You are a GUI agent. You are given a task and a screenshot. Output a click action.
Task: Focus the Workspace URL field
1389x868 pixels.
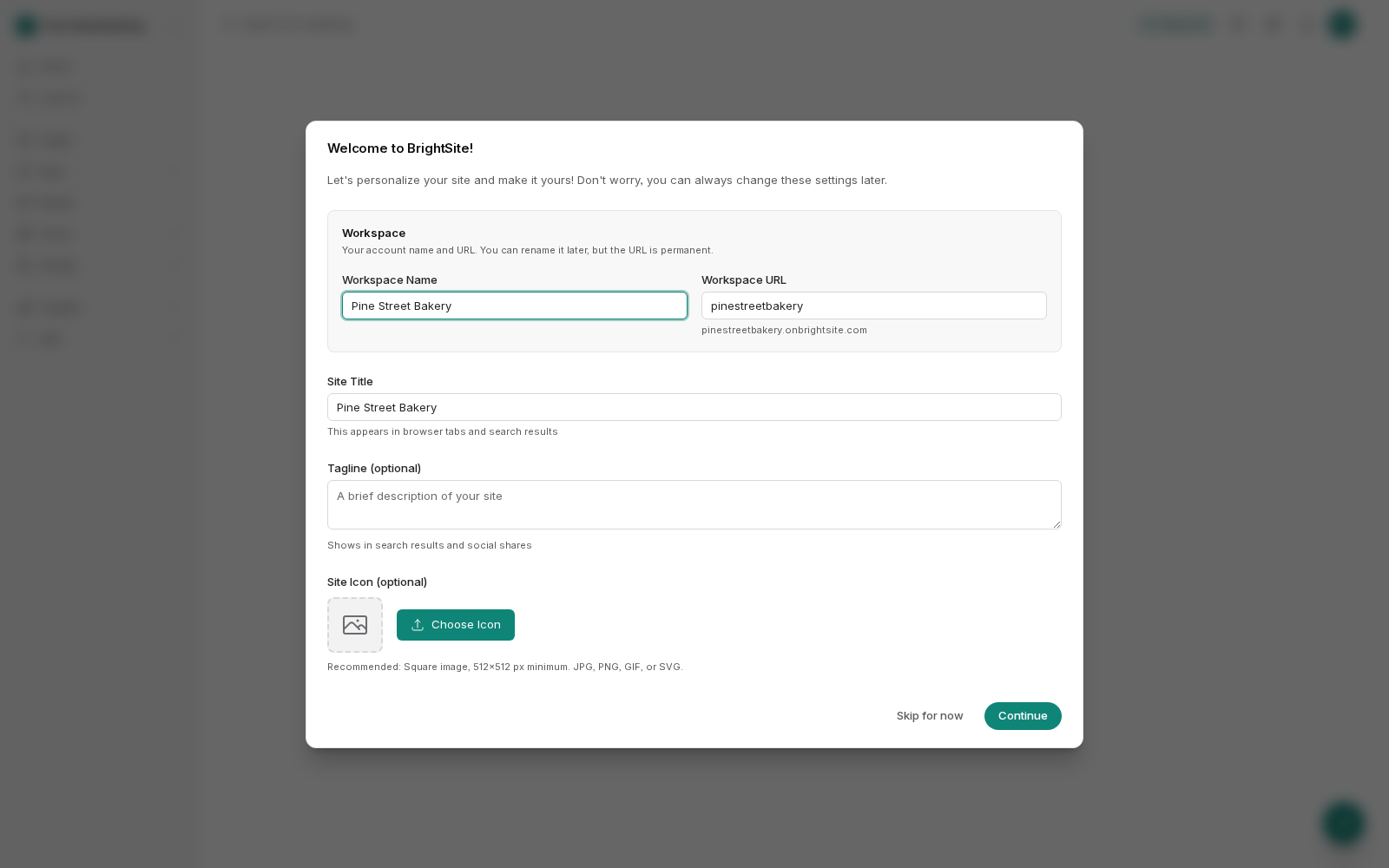point(874,306)
